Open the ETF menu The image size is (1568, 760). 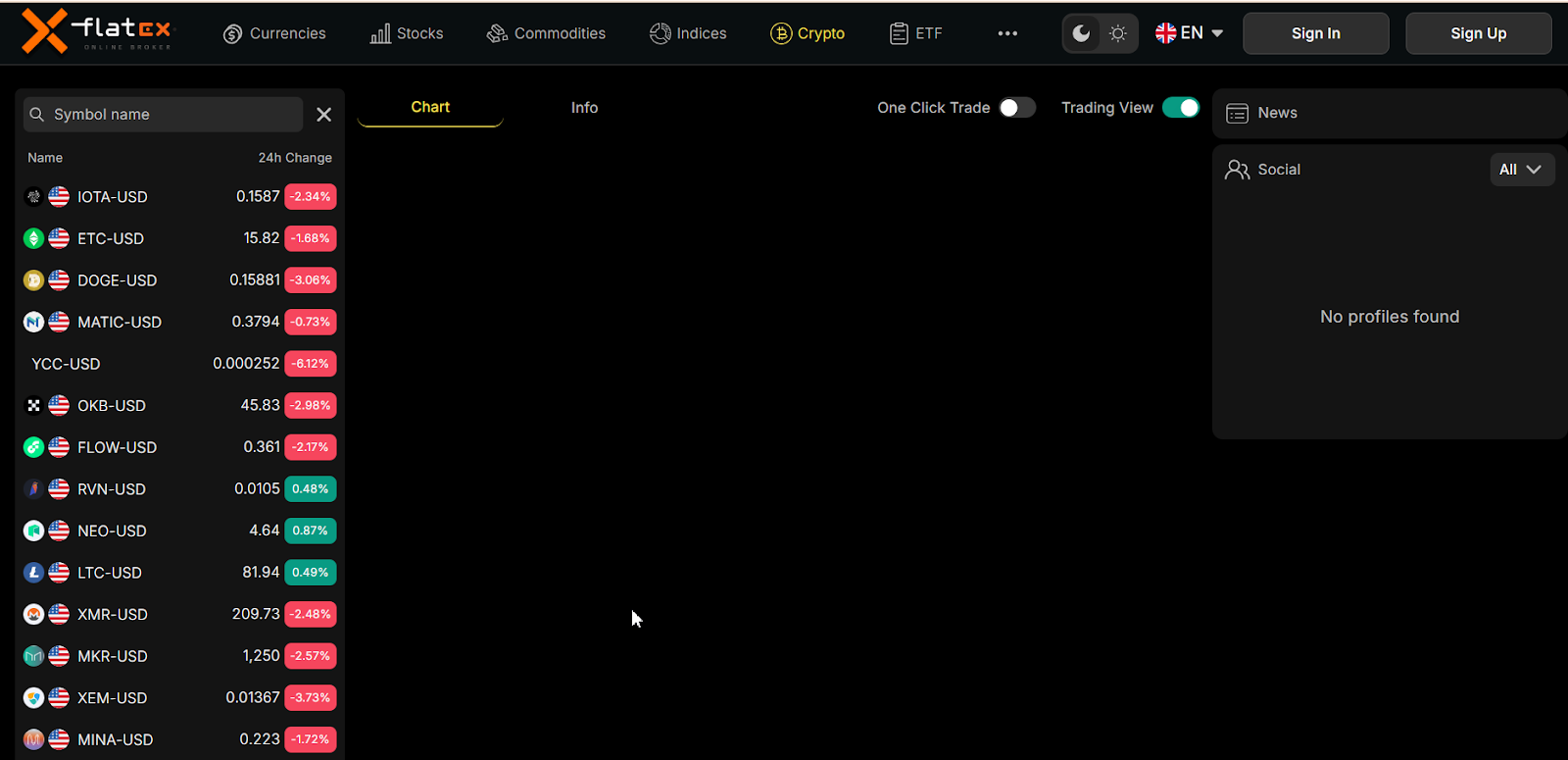click(915, 33)
